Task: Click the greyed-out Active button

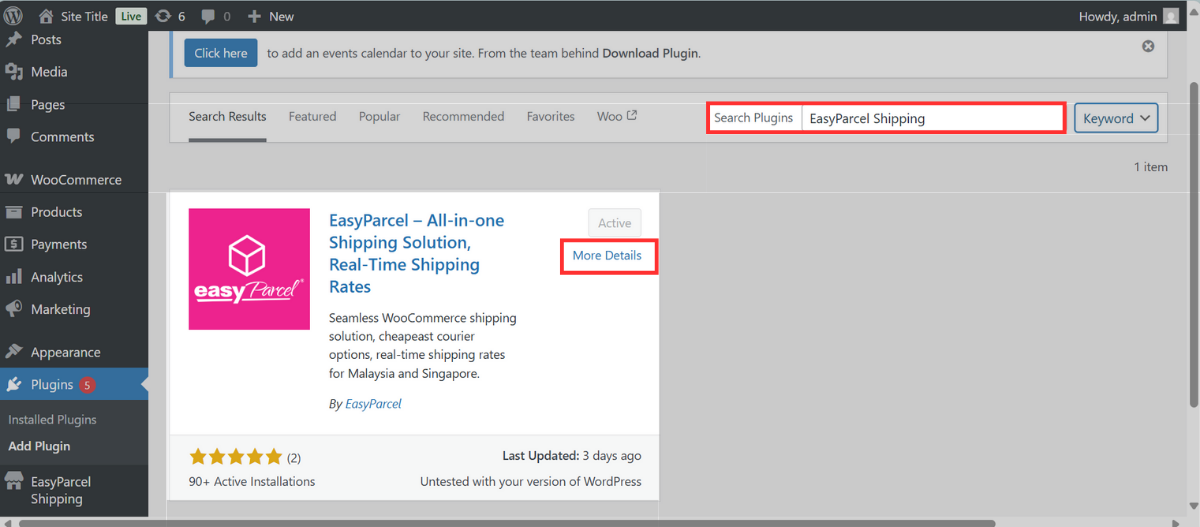Action: [615, 224]
